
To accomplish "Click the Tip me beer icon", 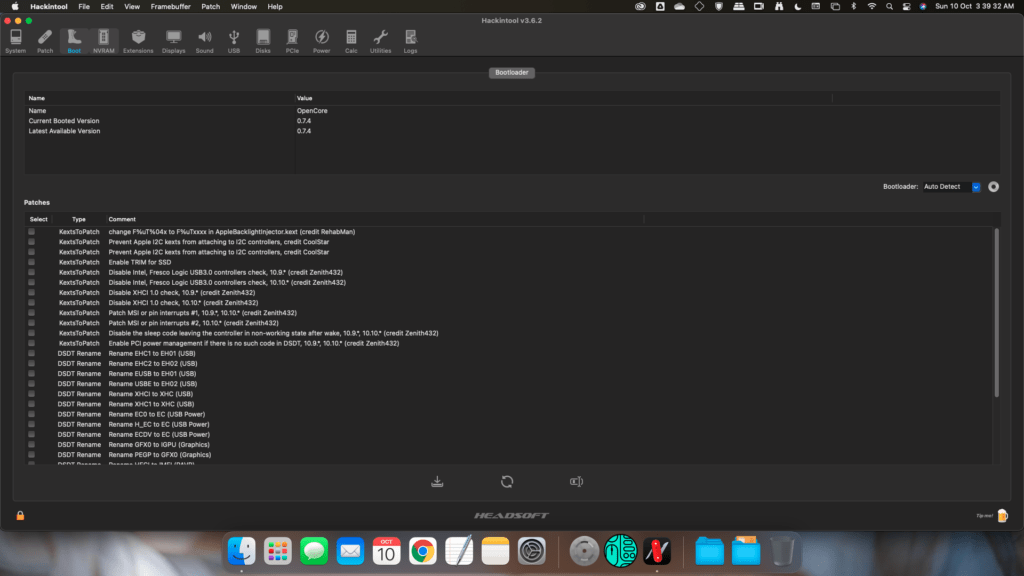I will click(x=1002, y=516).
